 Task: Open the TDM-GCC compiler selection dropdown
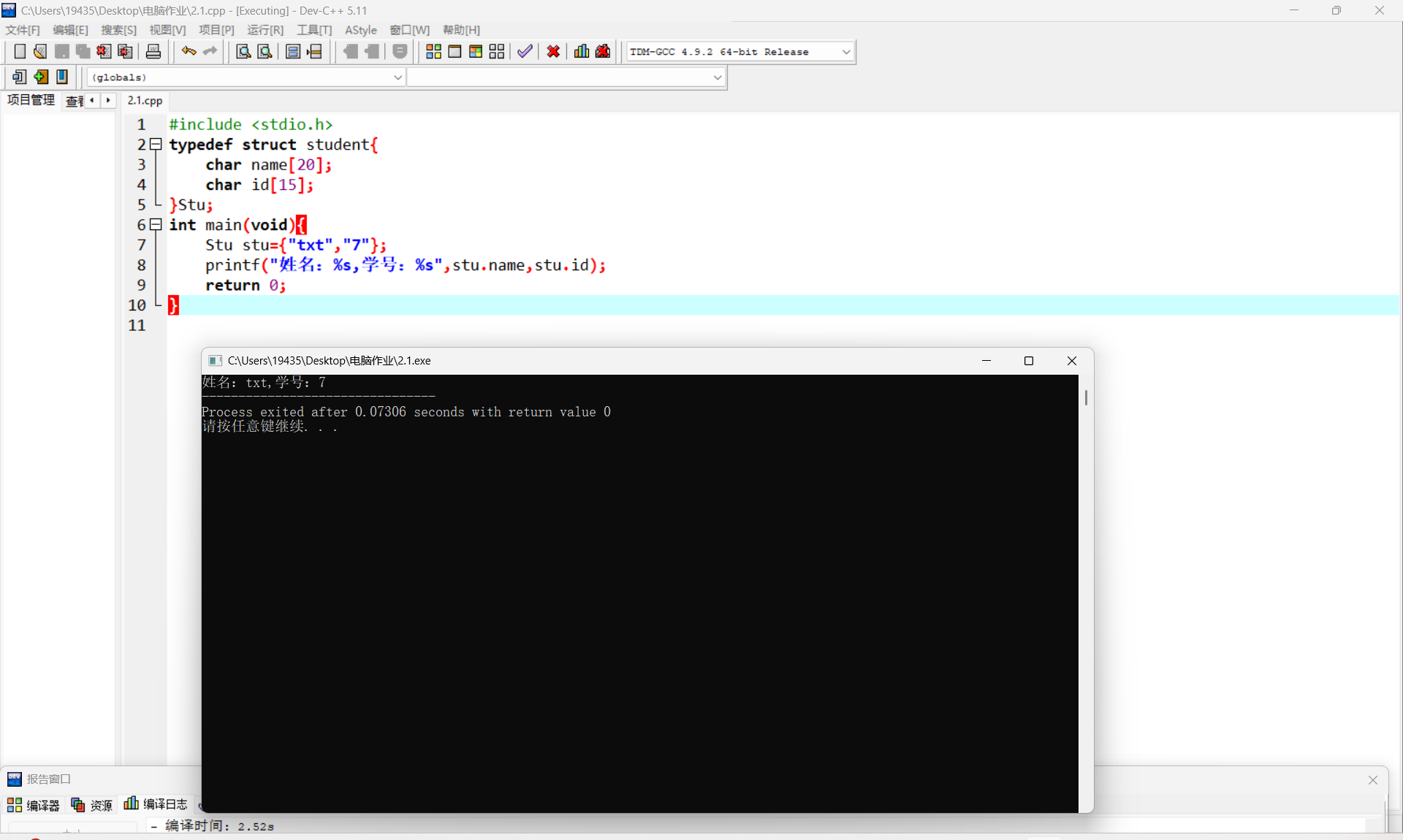point(845,52)
